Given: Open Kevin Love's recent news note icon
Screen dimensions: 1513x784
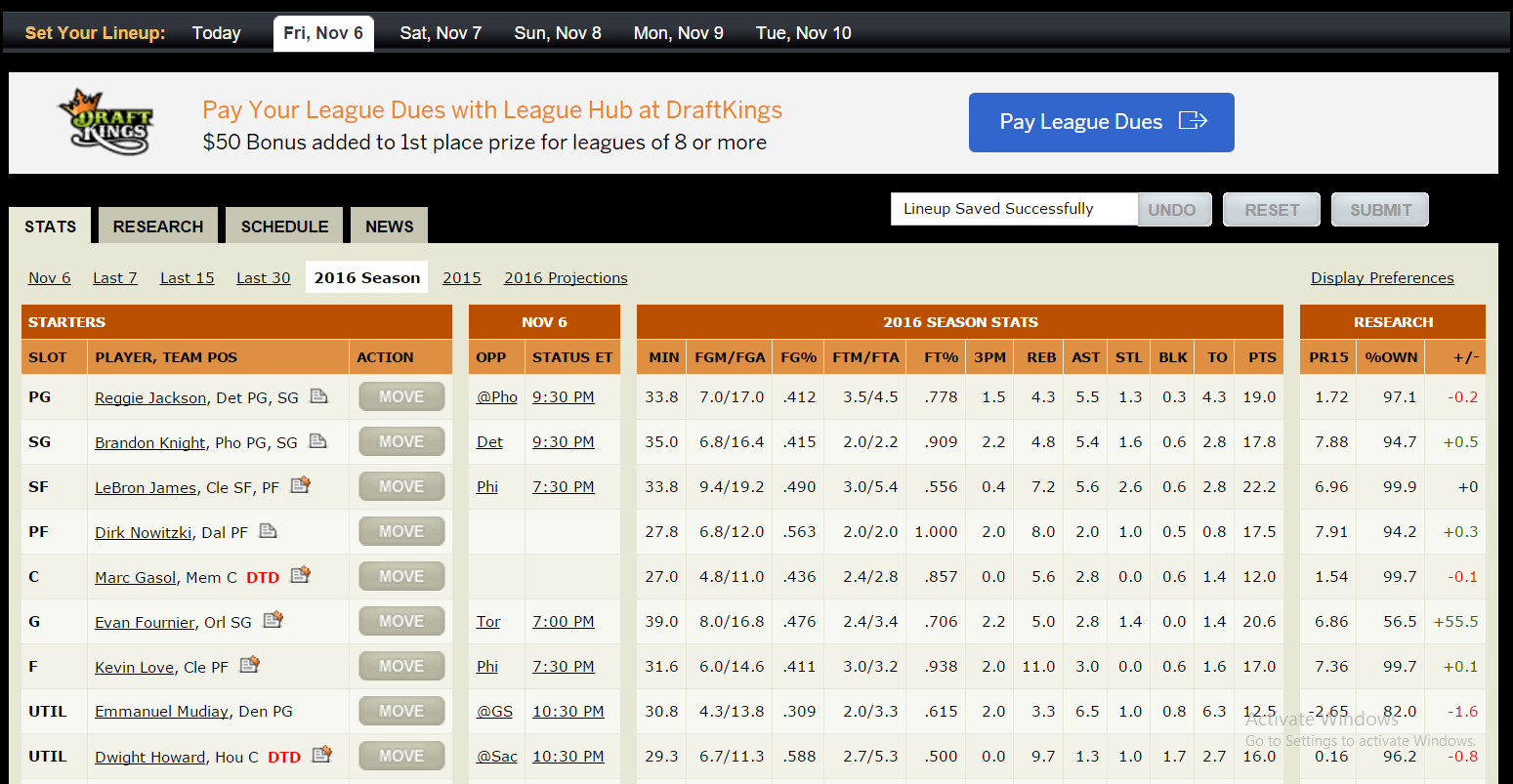Looking at the screenshot, I should click(249, 665).
